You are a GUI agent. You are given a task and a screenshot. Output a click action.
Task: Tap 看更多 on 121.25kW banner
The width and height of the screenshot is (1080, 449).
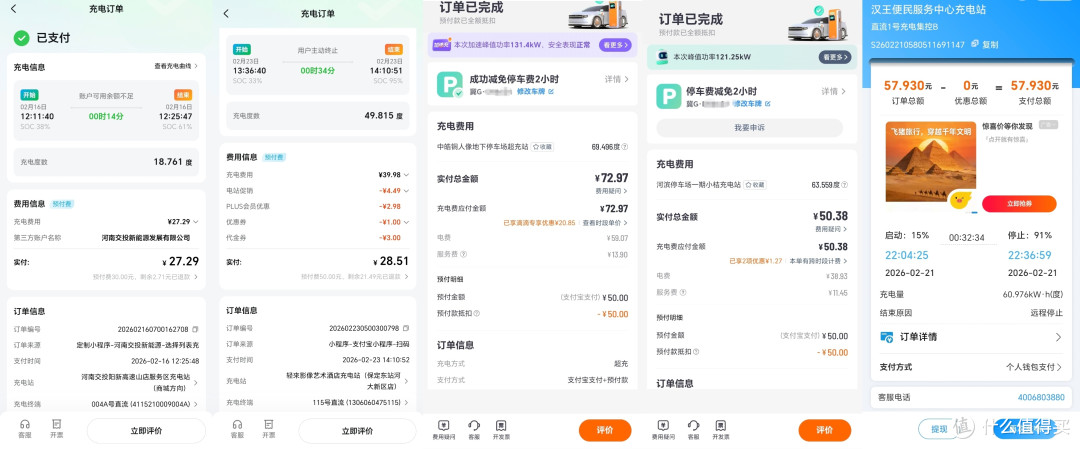[834, 57]
